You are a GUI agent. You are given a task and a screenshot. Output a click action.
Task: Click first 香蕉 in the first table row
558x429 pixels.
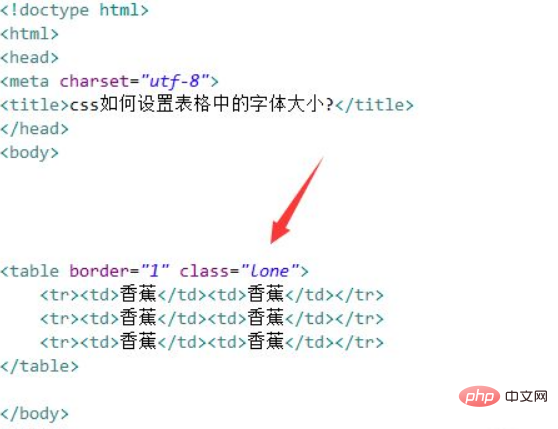[138, 294]
